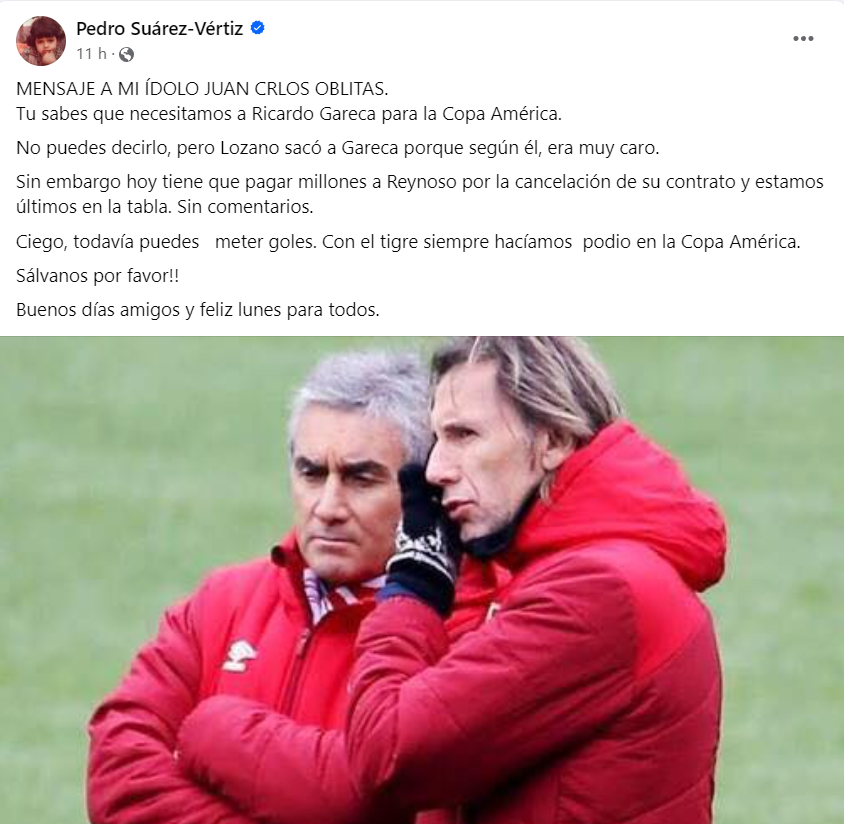The height and width of the screenshot is (824, 844).
Task: Open Pedro Suárez-Vértiz profile name link
Action: (159, 29)
